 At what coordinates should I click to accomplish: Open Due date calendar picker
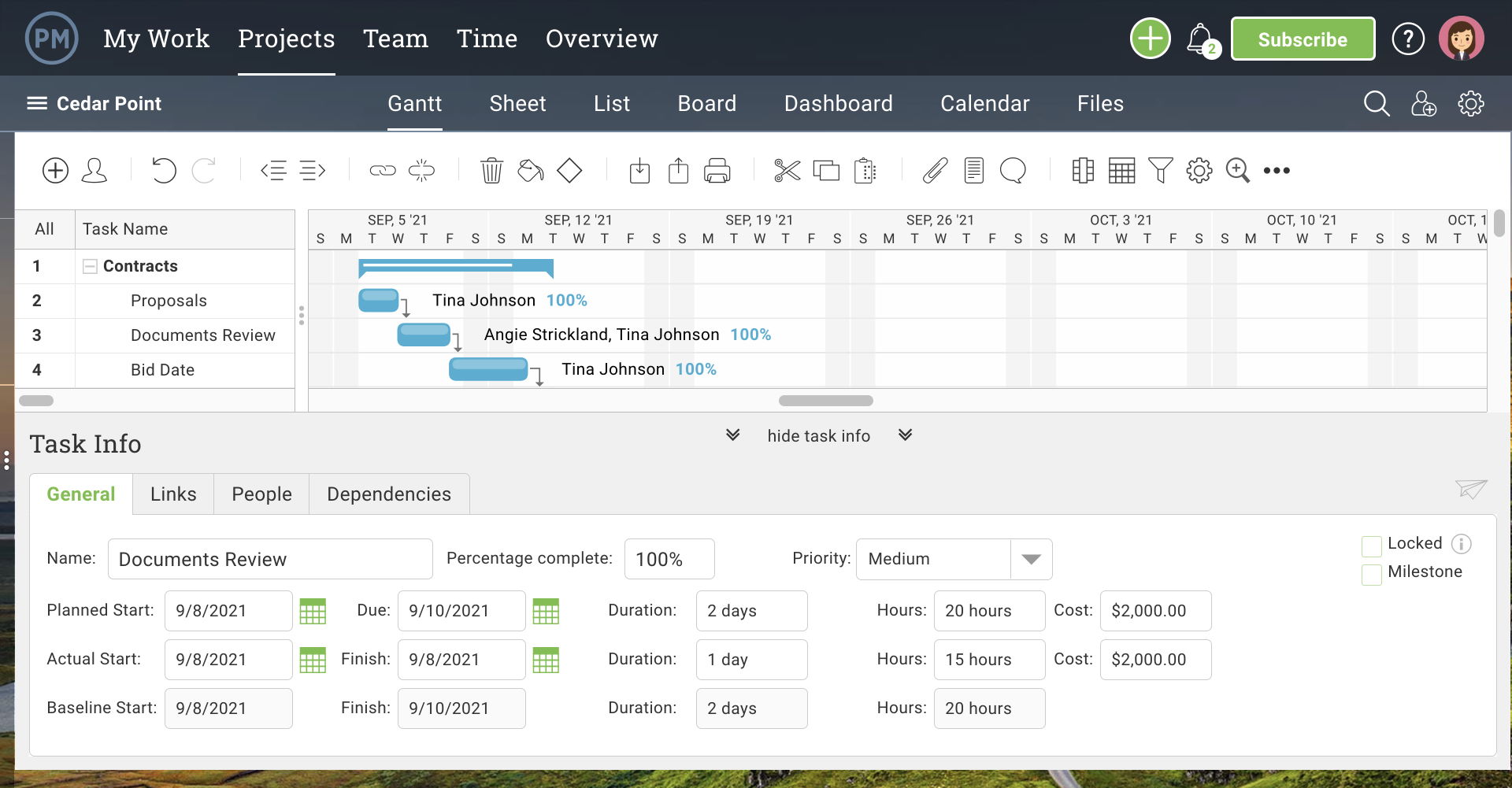[x=546, y=612]
